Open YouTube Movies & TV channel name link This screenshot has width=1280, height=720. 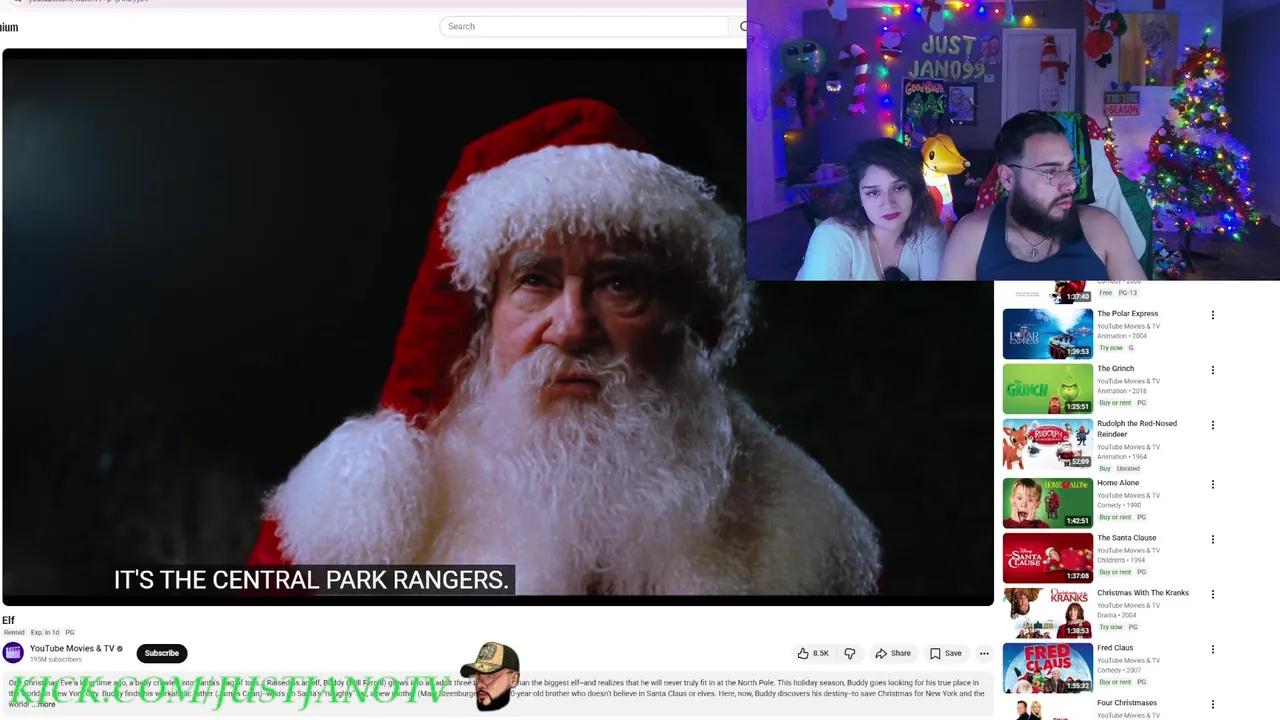tap(72, 648)
